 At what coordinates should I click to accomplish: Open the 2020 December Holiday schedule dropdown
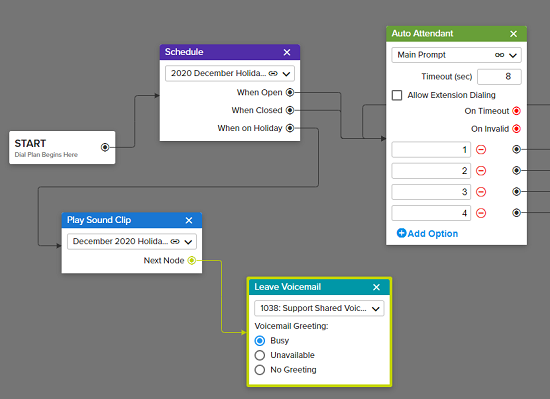tap(230, 74)
